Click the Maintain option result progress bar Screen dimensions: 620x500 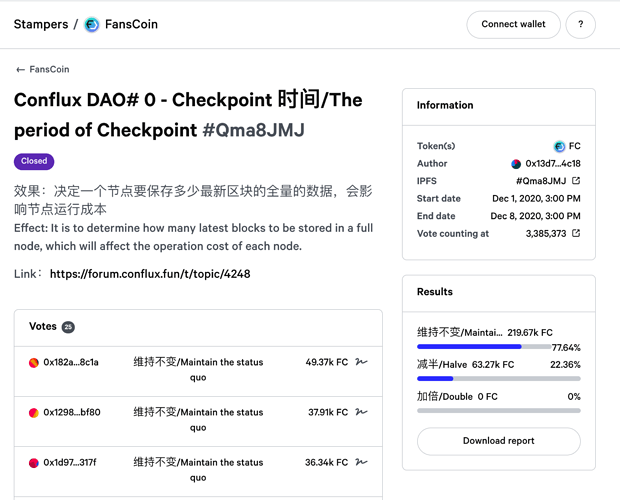(x=484, y=347)
